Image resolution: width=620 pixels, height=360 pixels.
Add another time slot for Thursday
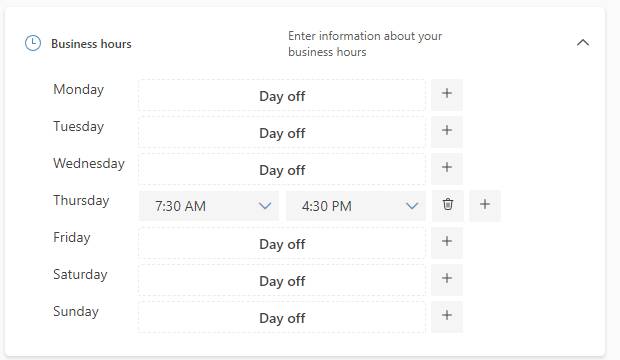485,206
